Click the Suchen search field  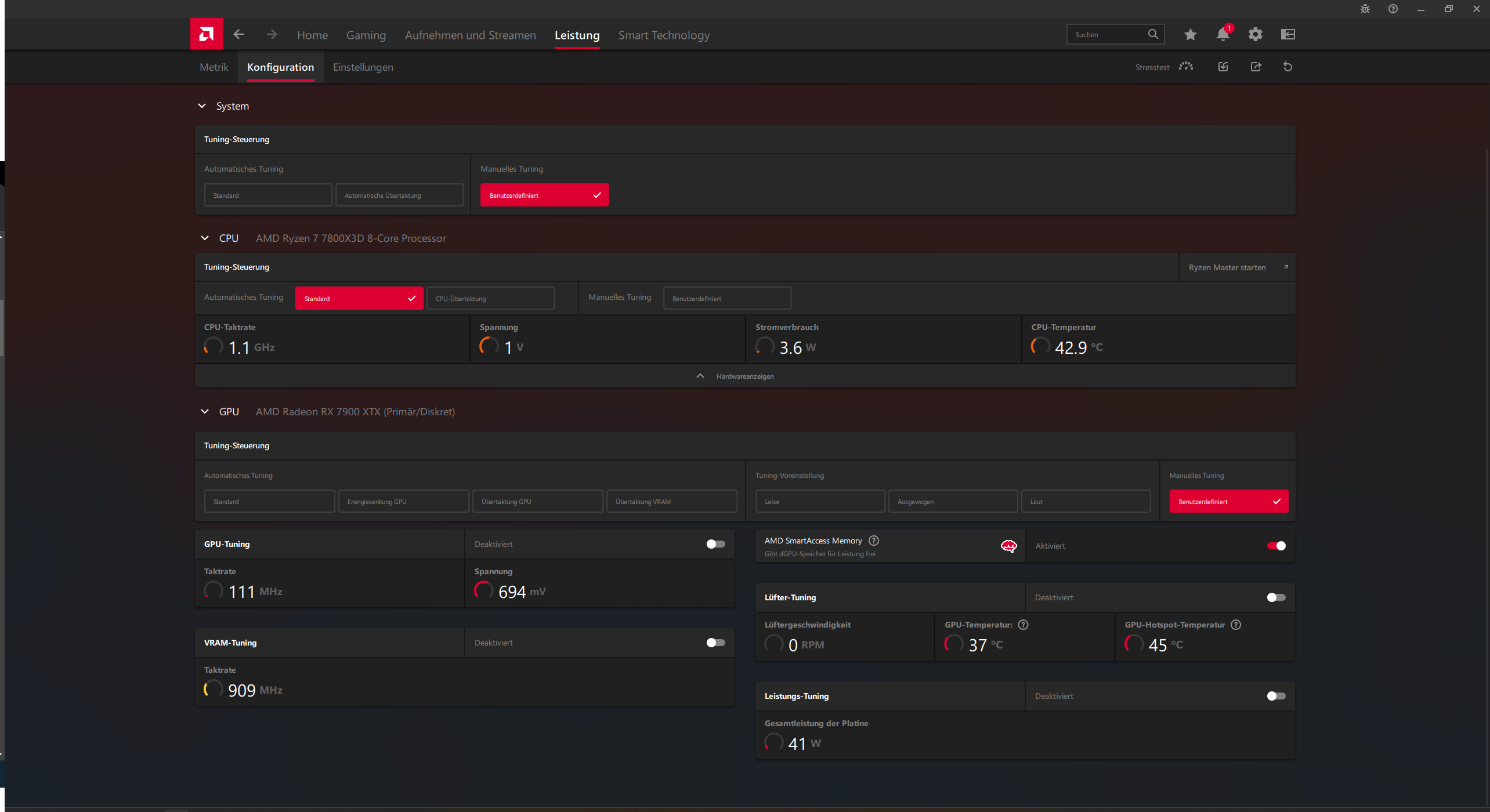click(1108, 35)
